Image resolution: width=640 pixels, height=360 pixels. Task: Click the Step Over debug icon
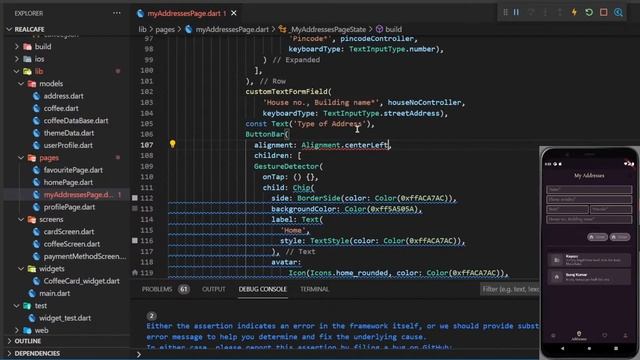pos(531,13)
